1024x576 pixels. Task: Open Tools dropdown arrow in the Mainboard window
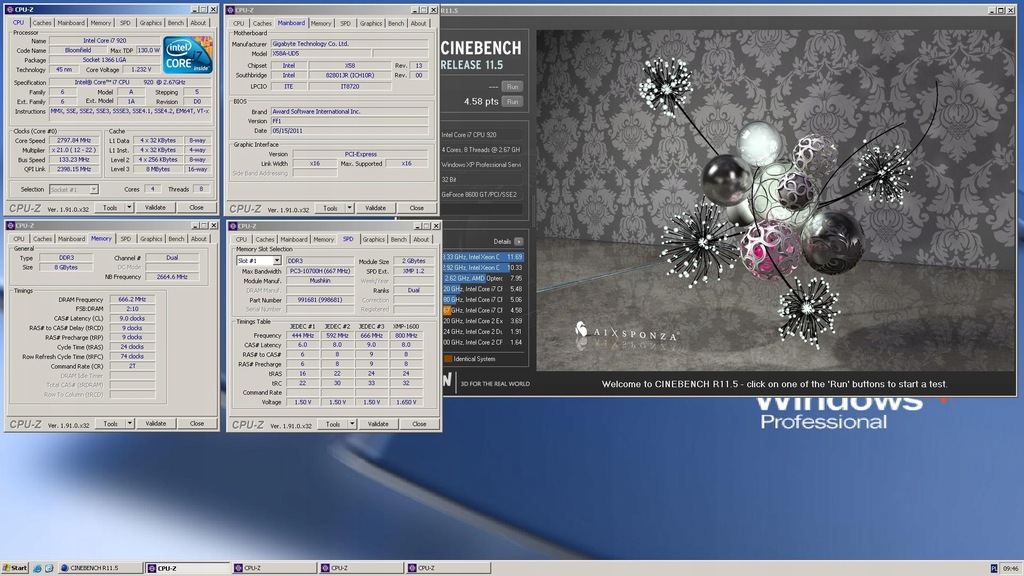349,208
